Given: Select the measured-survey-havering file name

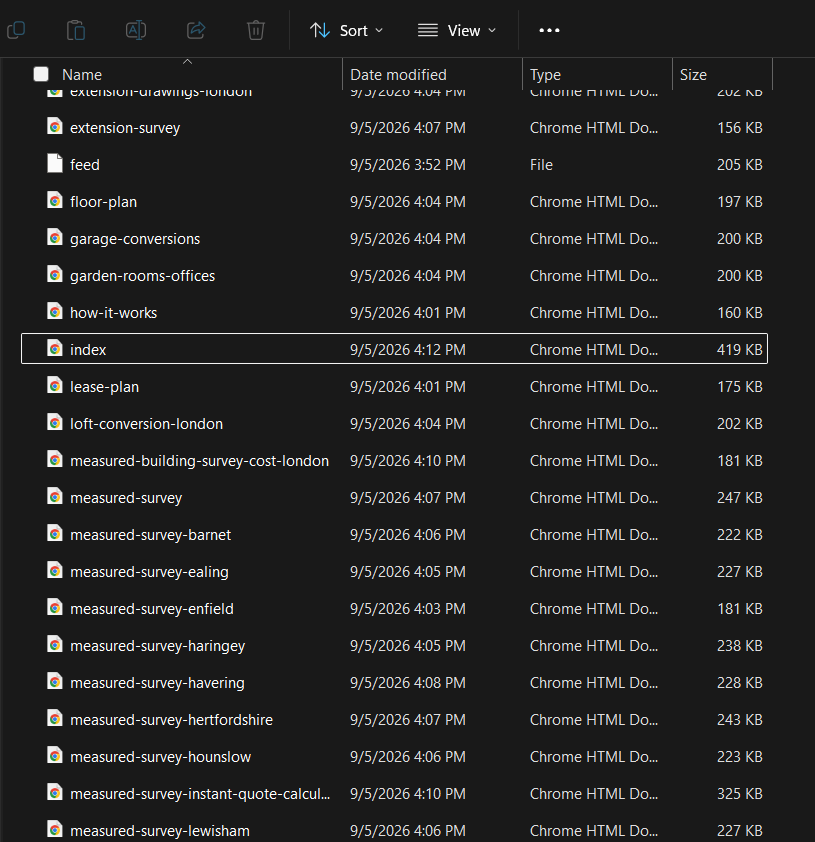Looking at the screenshot, I should coord(157,684).
